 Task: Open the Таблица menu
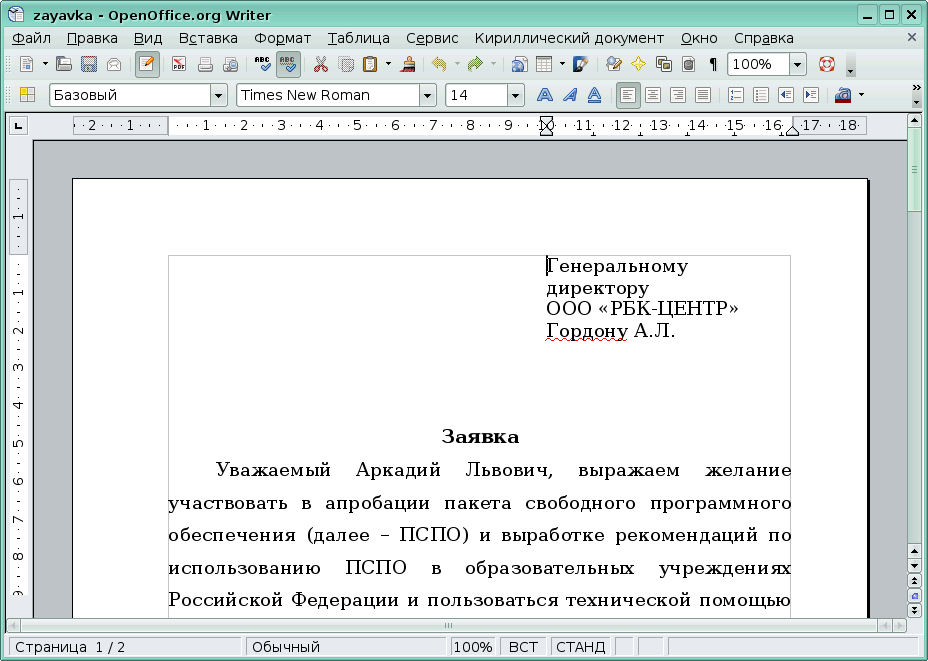(359, 37)
